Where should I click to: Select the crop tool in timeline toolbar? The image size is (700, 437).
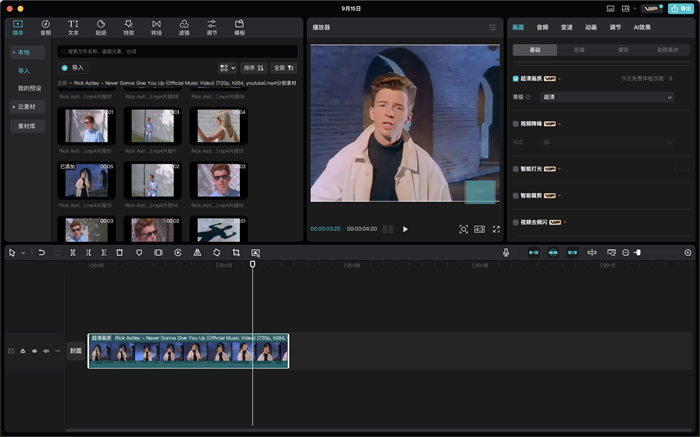[x=236, y=253]
